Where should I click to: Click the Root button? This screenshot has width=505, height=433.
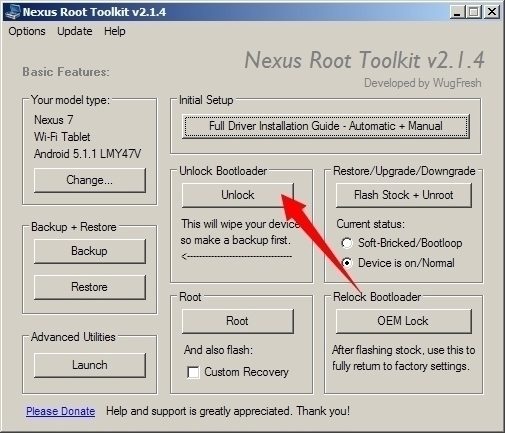coord(238,321)
